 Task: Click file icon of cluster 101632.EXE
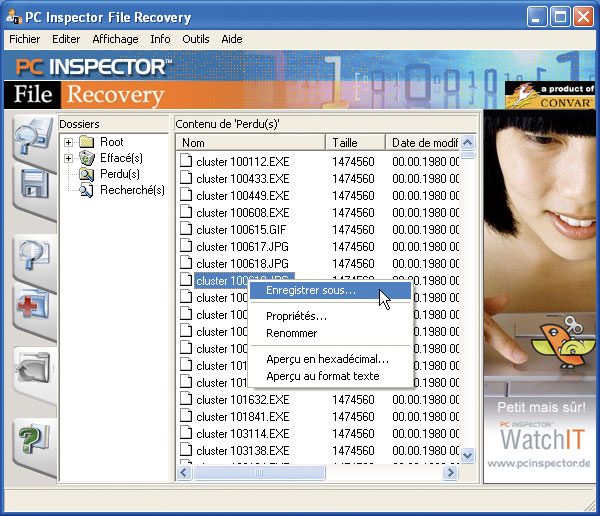(186, 398)
